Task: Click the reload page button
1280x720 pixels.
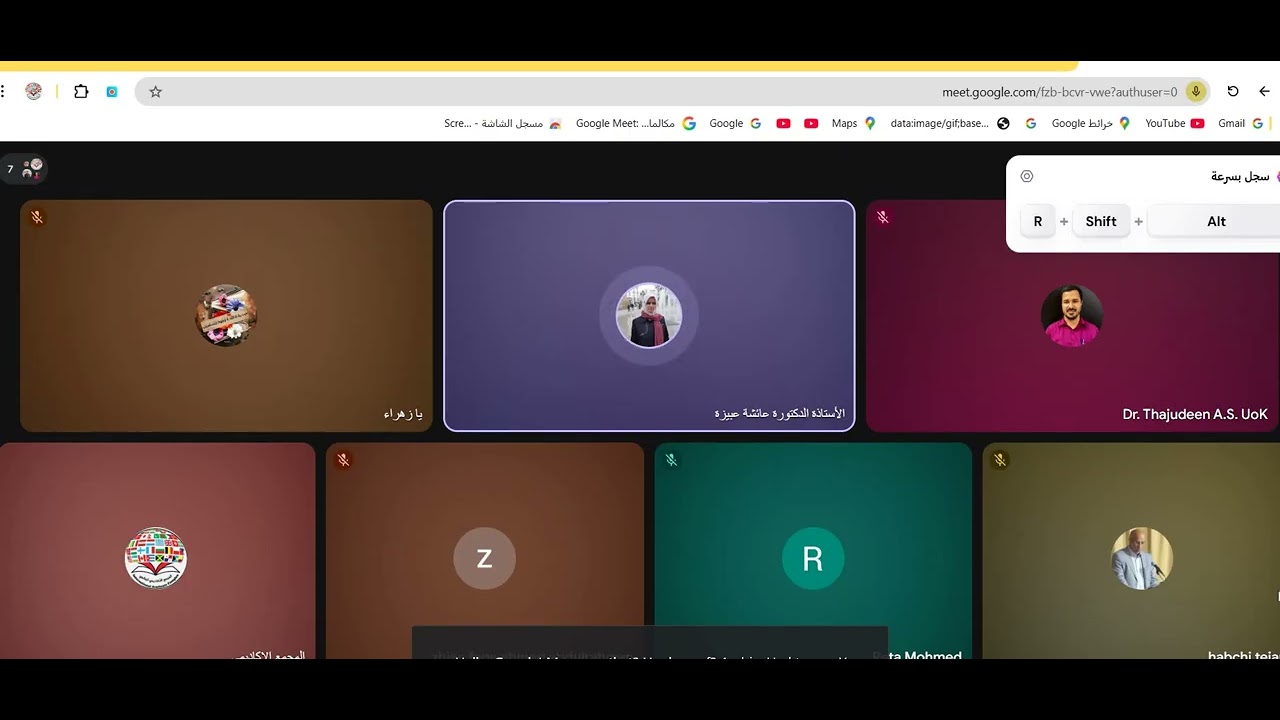Action: pos(1233,91)
